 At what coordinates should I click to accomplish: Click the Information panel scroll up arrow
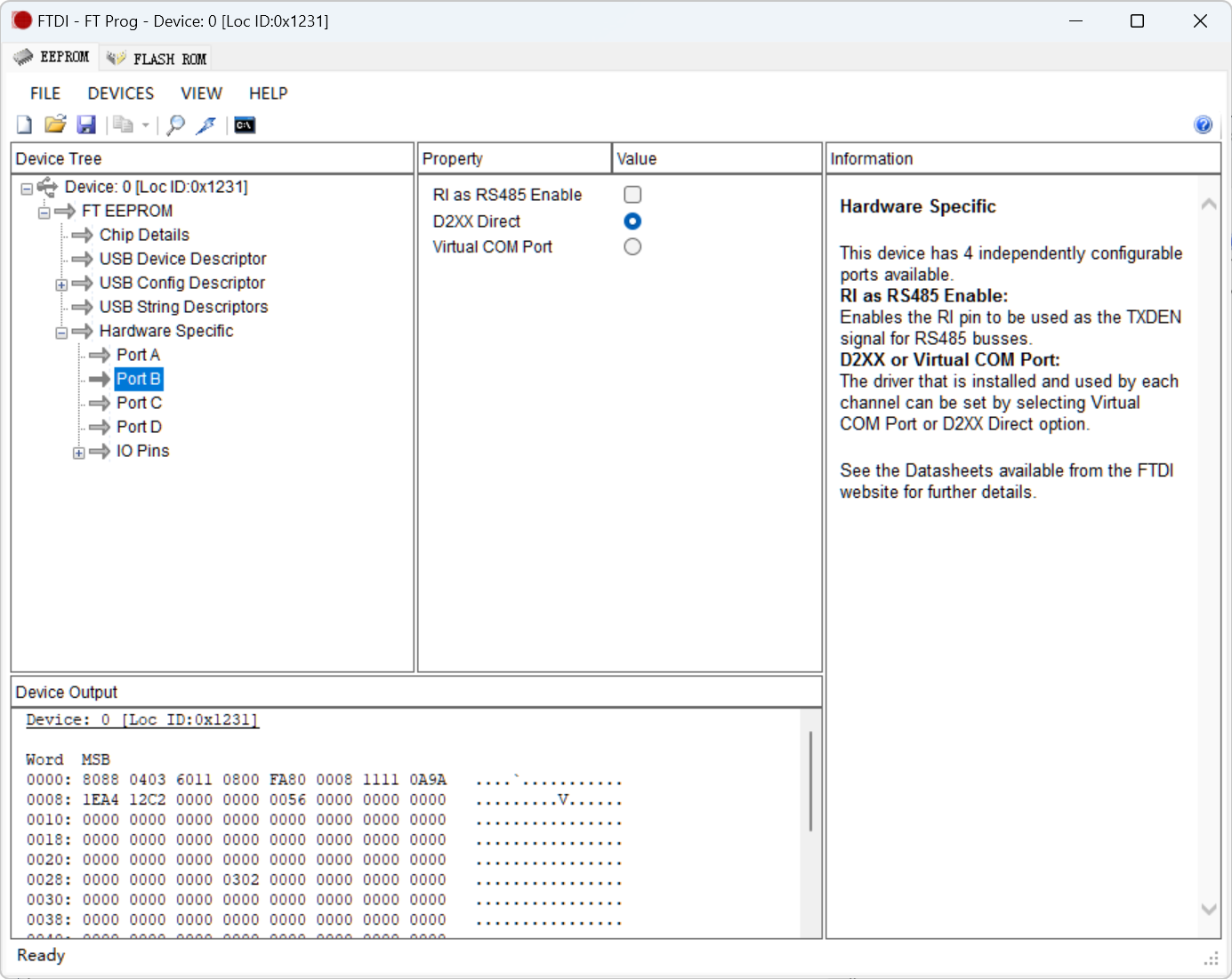point(1209,205)
